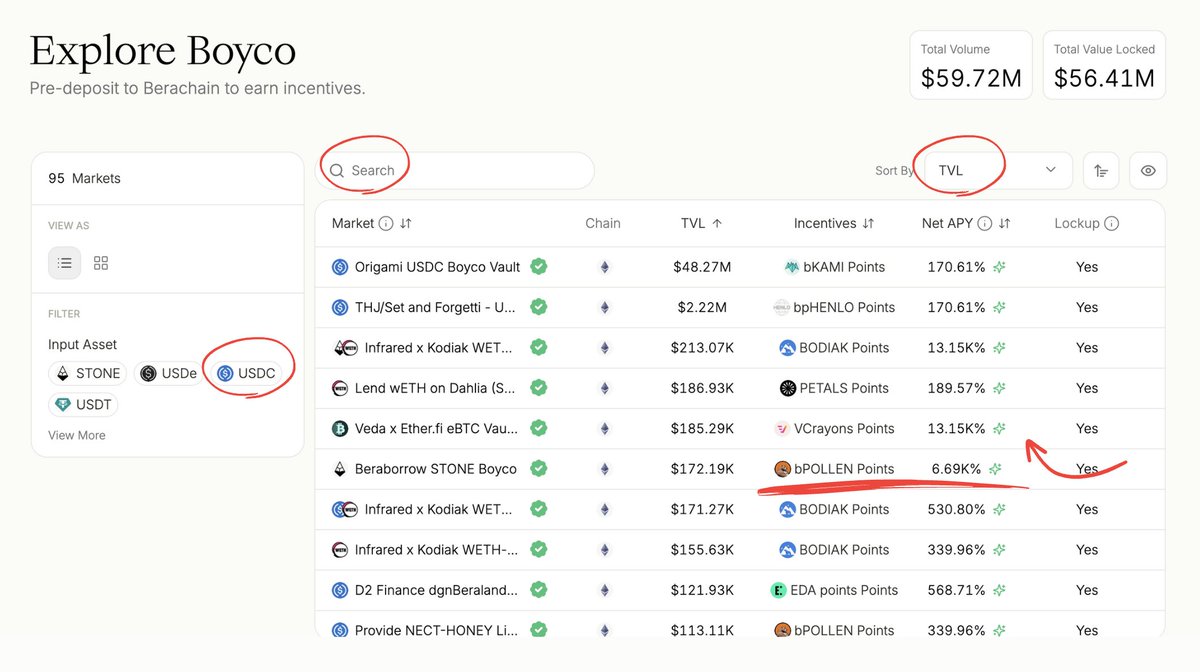Open Veda x Ether.fi eBTC Vault market
The width and height of the screenshot is (1200, 672).
tap(436, 428)
